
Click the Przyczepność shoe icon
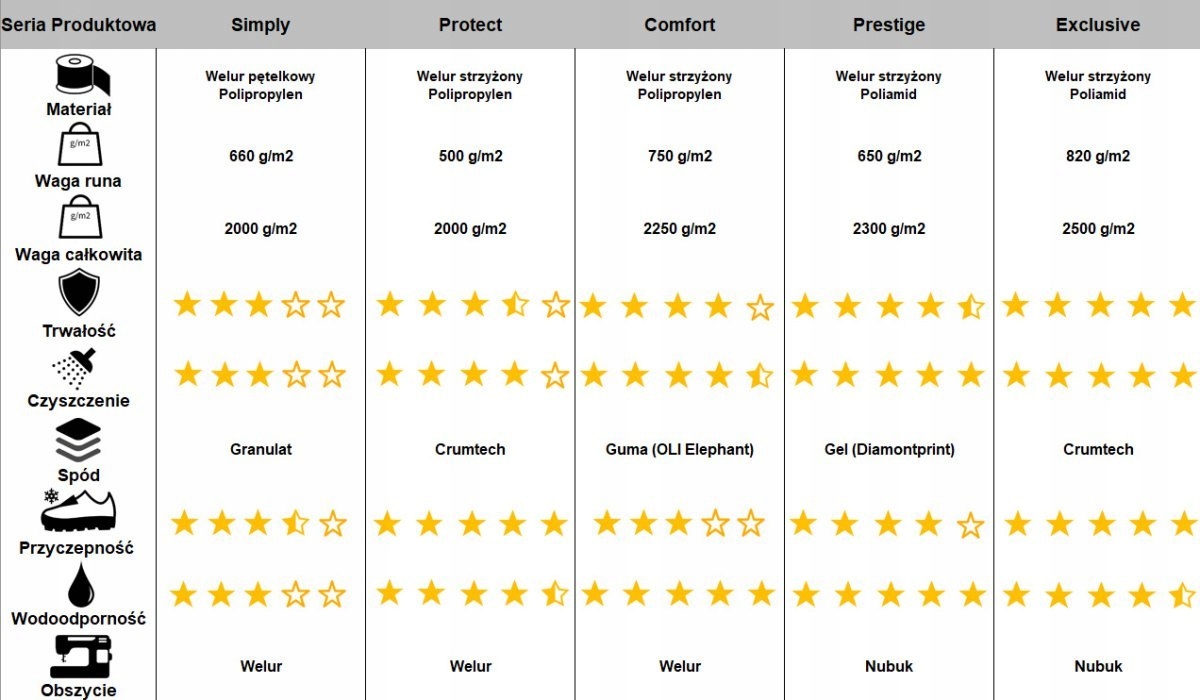point(78,514)
